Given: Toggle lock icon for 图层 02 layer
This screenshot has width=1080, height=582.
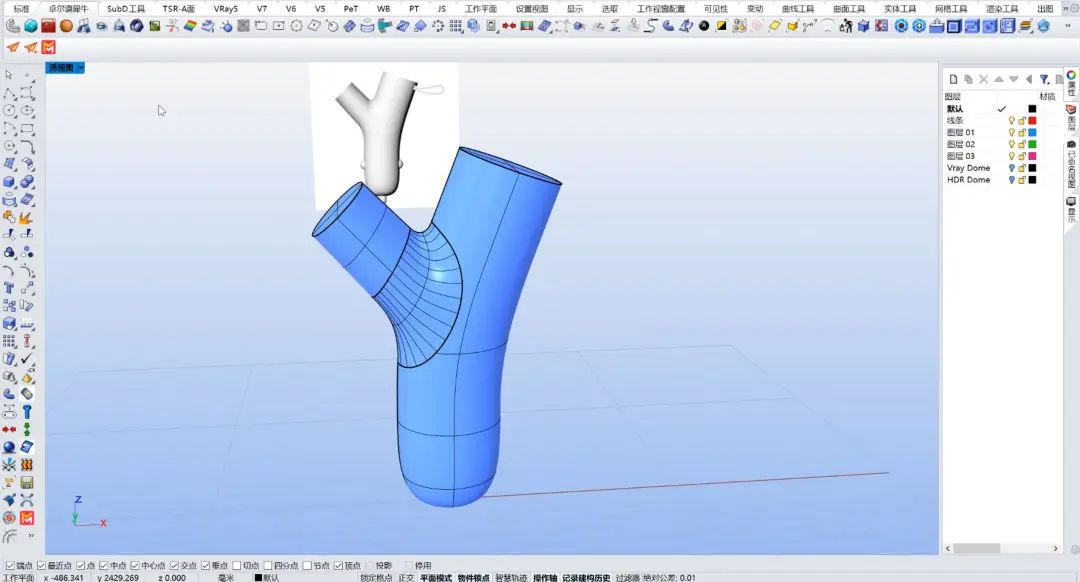Looking at the screenshot, I should pos(1021,144).
